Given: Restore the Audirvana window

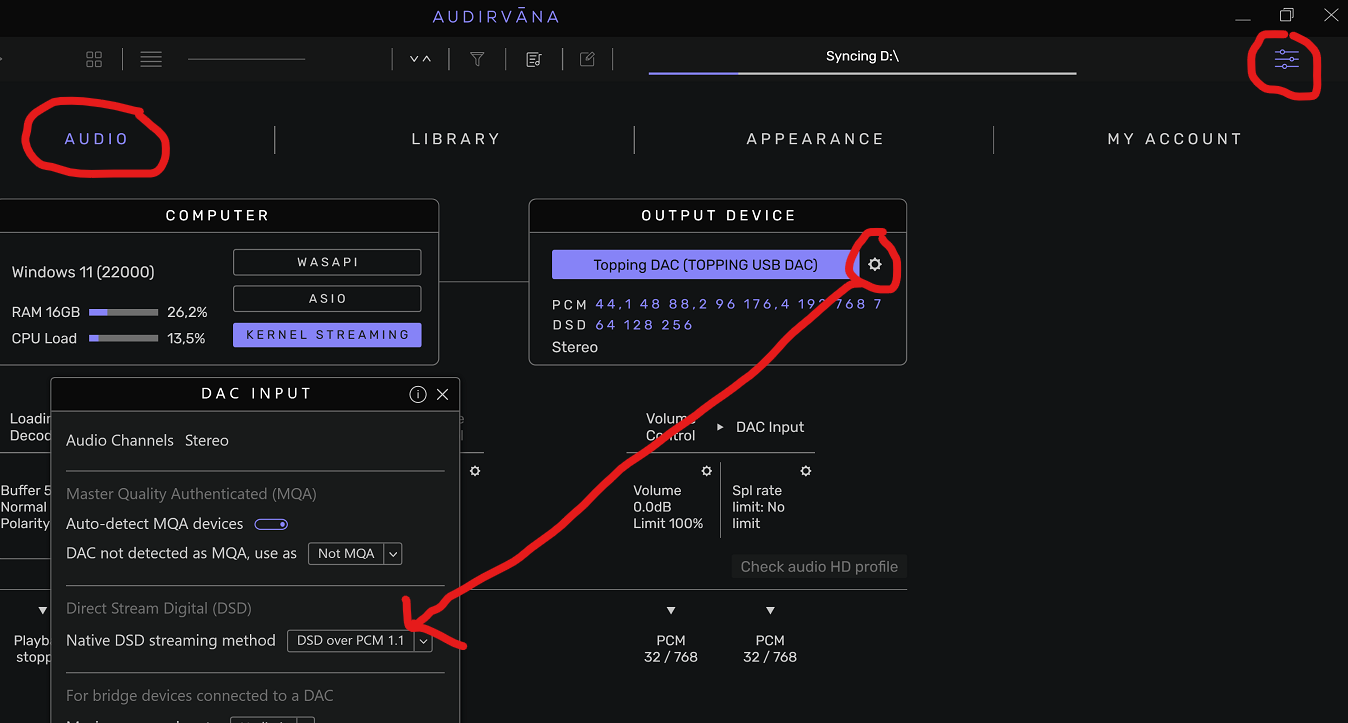Looking at the screenshot, I should pos(1287,15).
